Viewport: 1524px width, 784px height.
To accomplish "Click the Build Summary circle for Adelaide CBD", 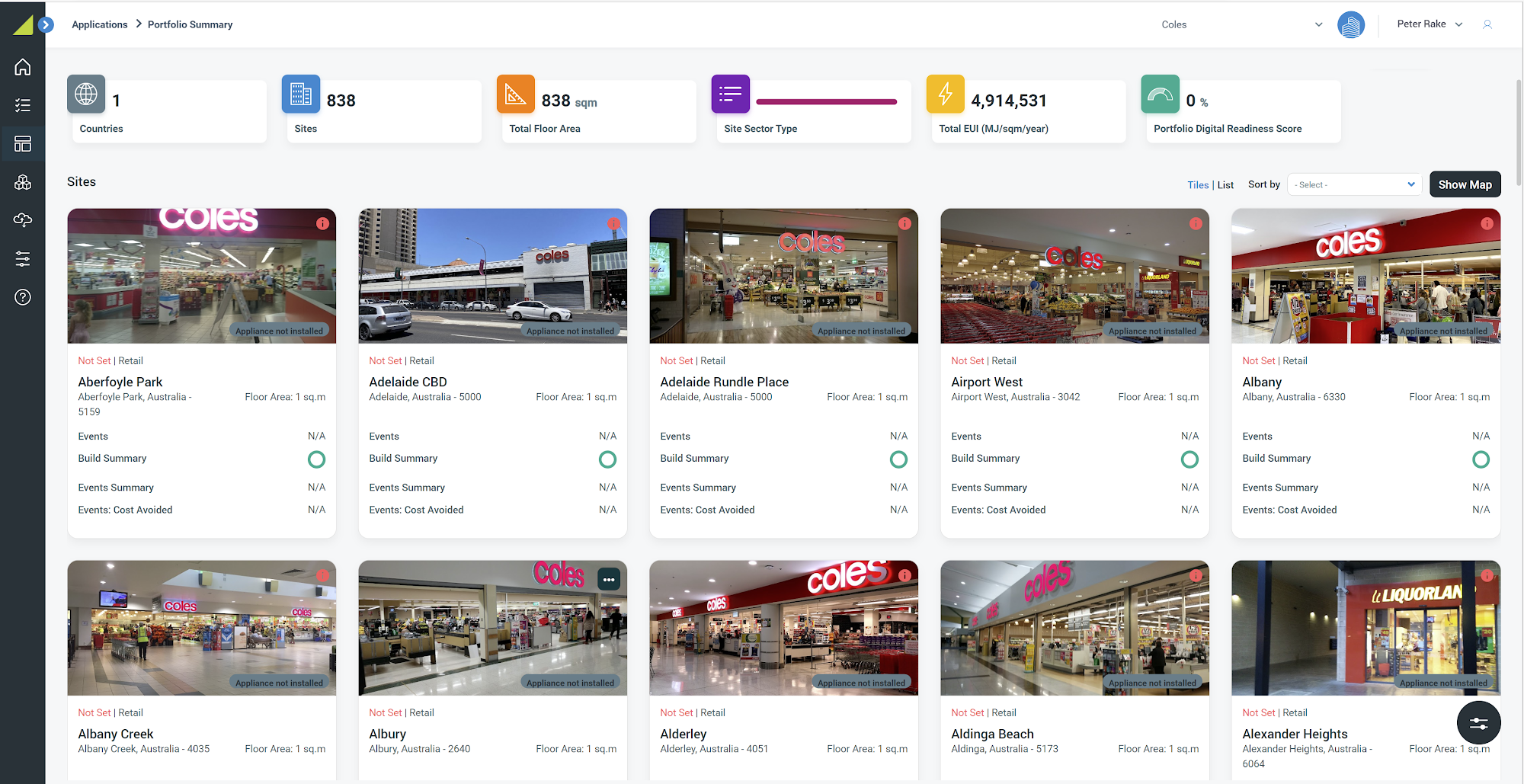I will [607, 459].
